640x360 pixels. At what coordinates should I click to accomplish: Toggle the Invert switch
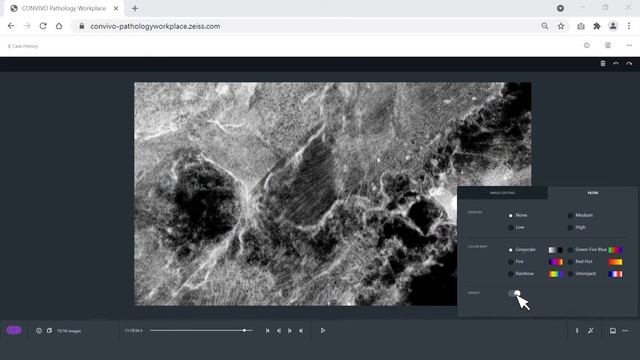[x=514, y=293]
